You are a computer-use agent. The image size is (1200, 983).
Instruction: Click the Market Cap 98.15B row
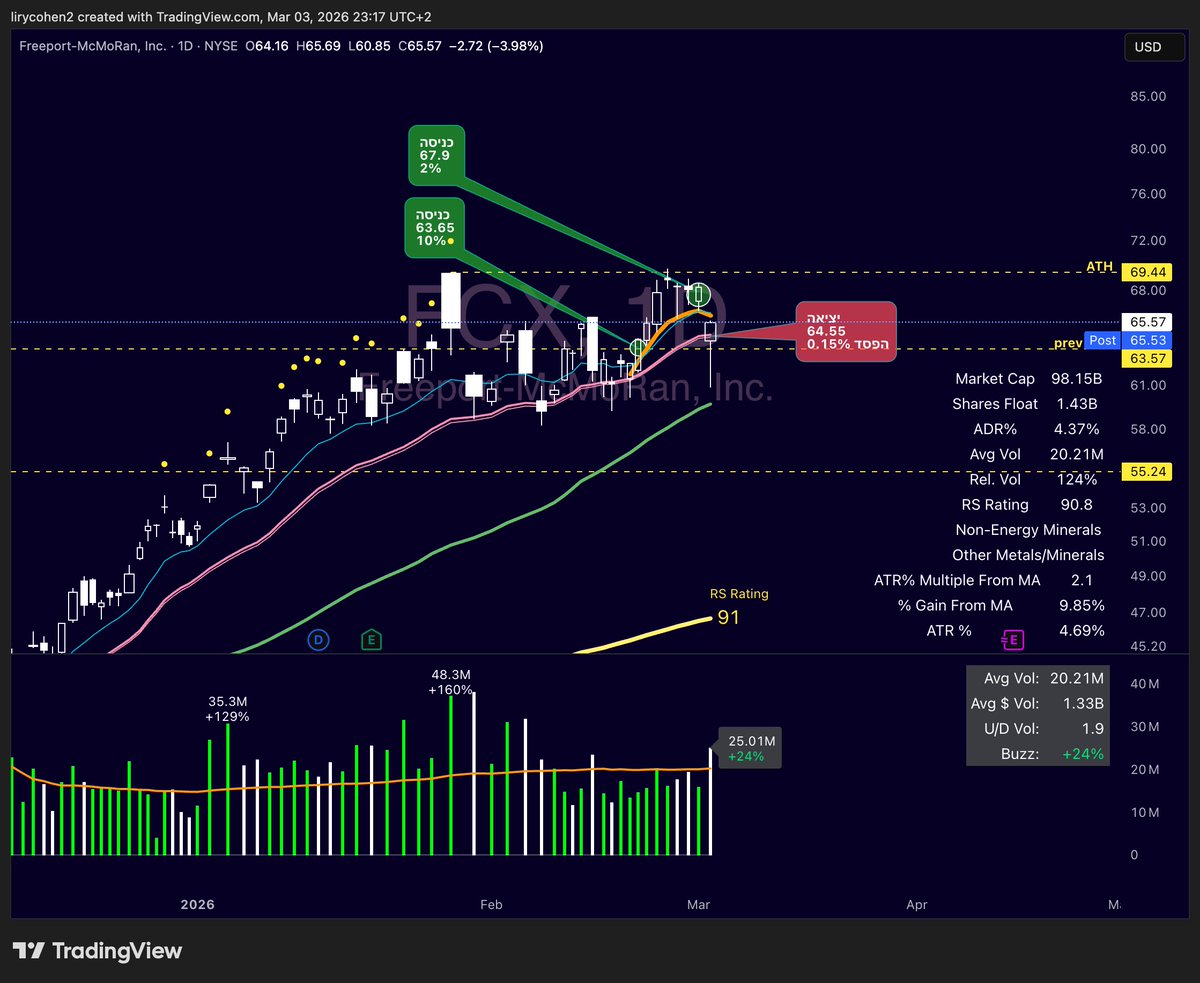(1029, 379)
